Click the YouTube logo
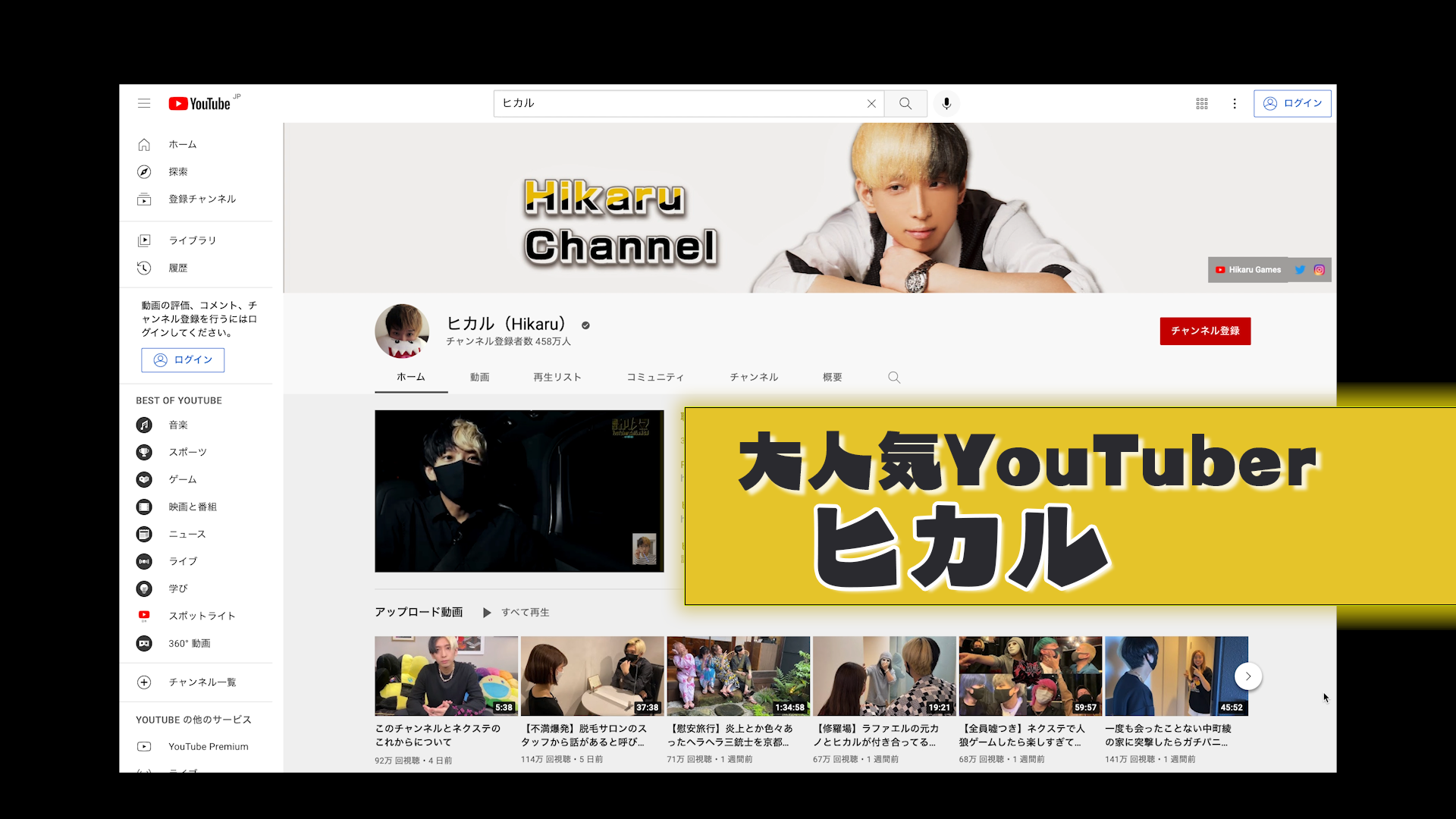 pyautogui.click(x=199, y=104)
